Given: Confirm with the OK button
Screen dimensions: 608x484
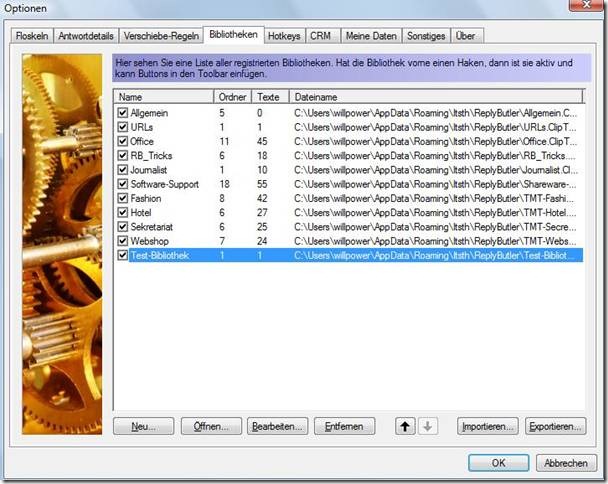Looking at the screenshot, I should click(x=499, y=463).
